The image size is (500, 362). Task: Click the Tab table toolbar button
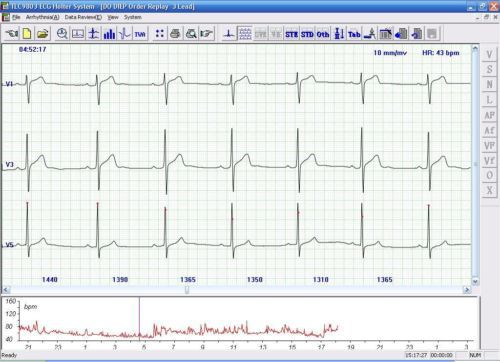point(354,34)
